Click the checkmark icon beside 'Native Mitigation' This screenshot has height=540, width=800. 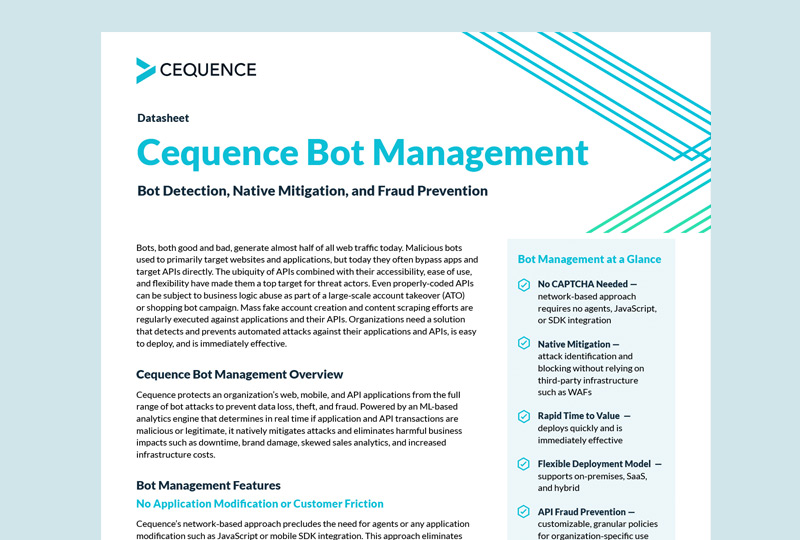point(524,343)
